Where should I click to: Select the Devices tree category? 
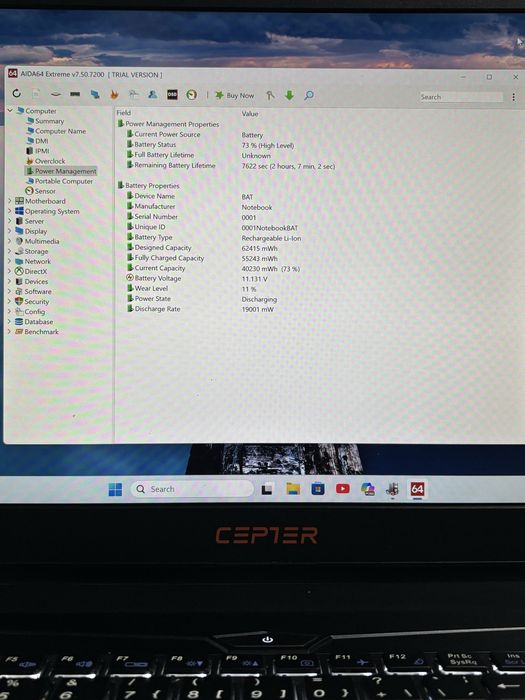click(31, 282)
